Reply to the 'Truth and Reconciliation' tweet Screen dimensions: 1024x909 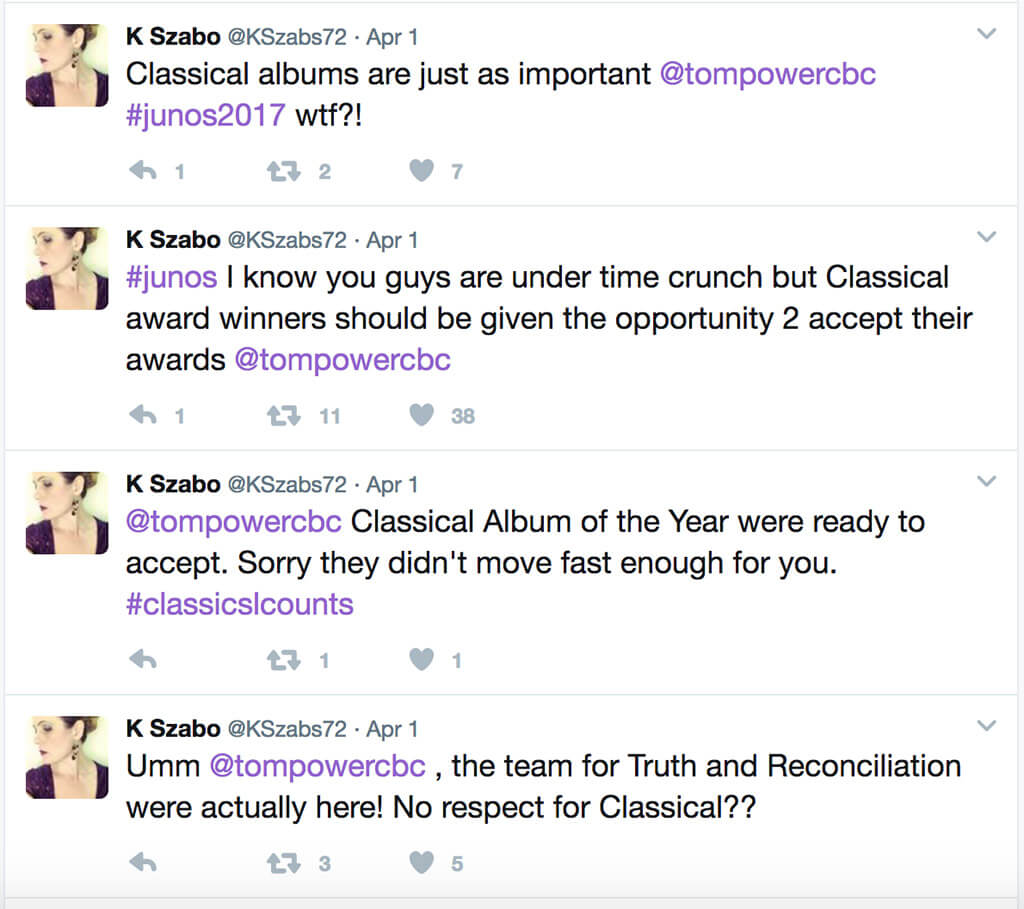[x=144, y=864]
